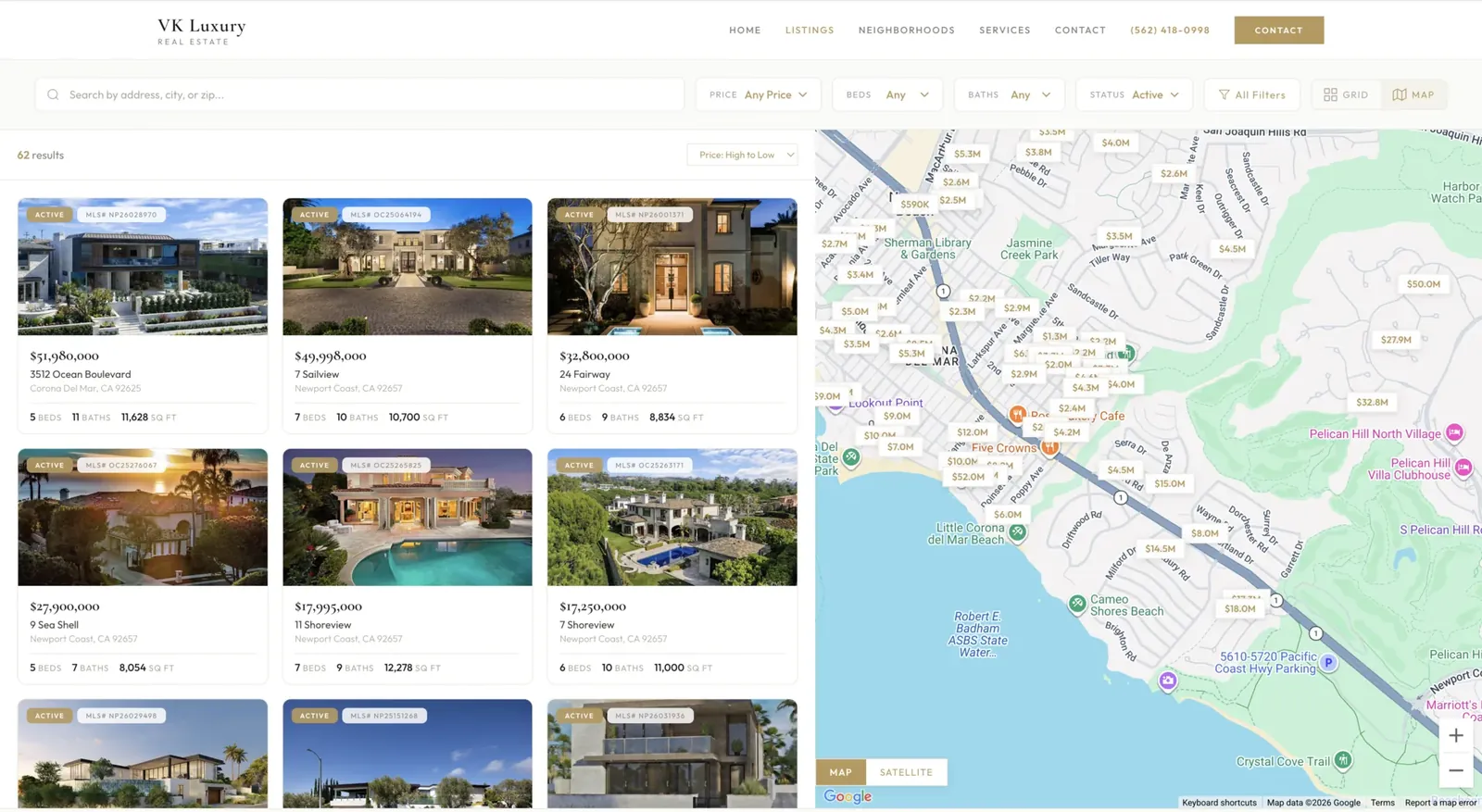Screen dimensions: 1482x812
Task: Go to Home page
Action: (745, 31)
